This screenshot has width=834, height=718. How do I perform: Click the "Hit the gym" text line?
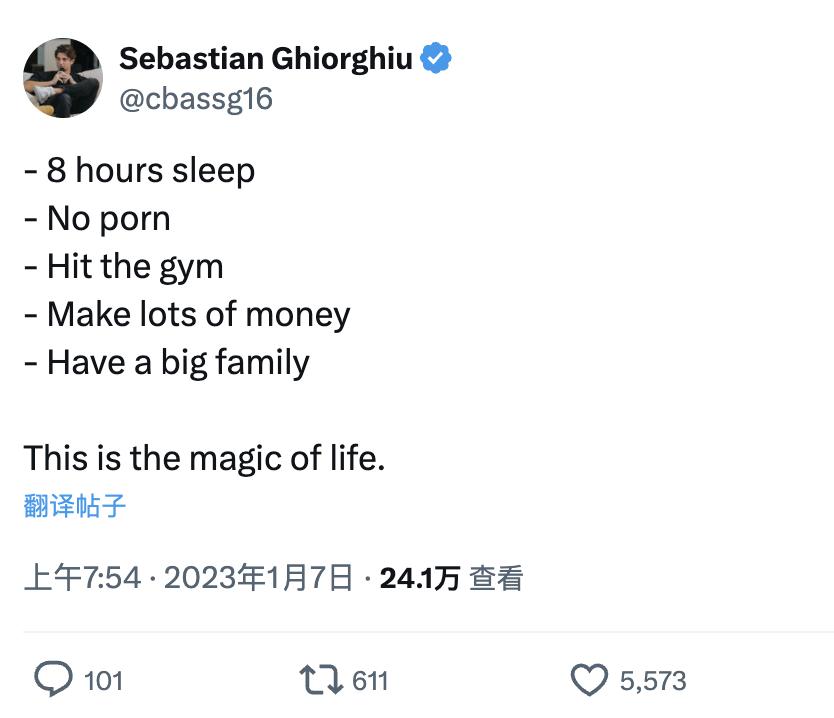(x=124, y=267)
